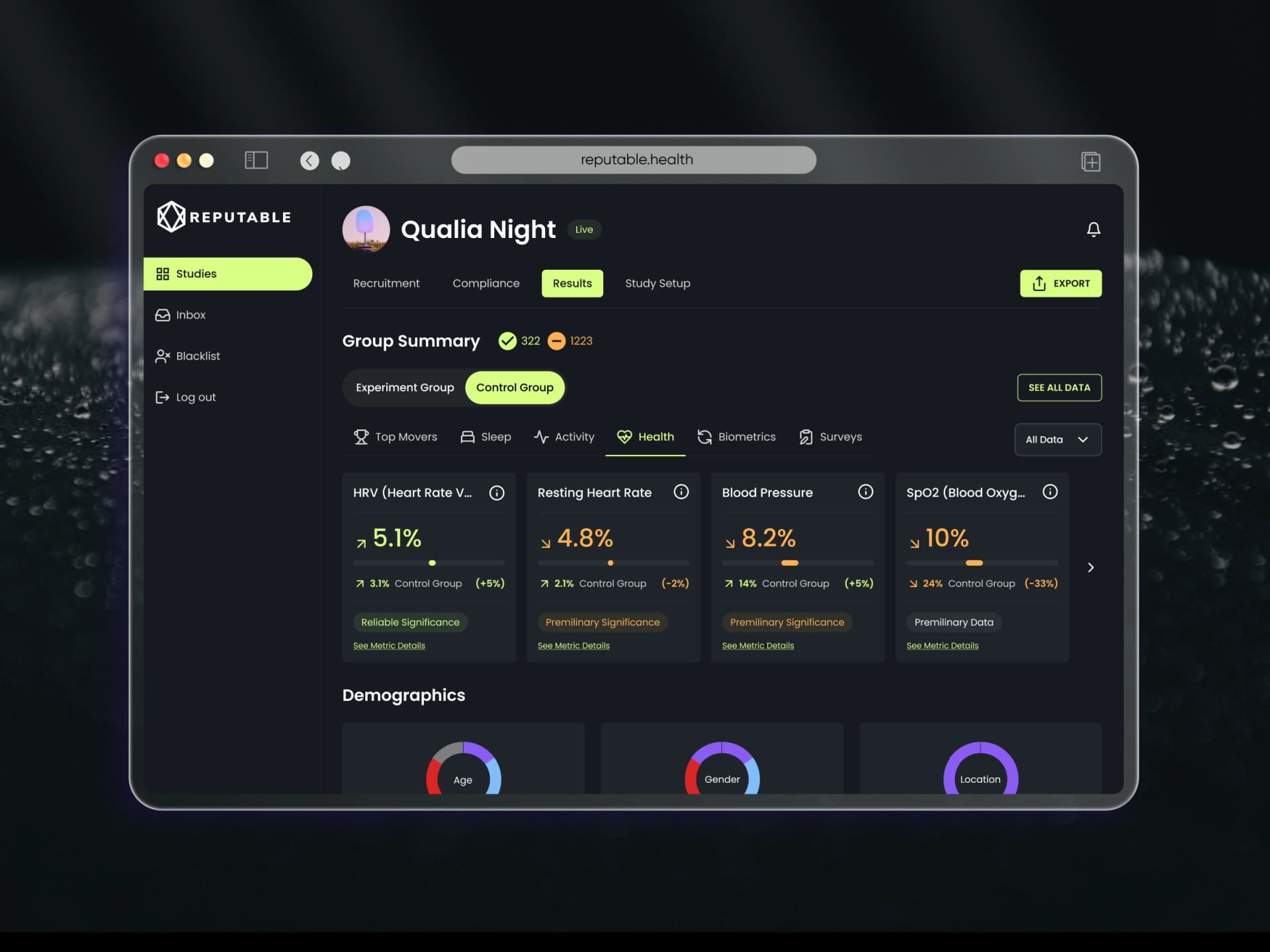The height and width of the screenshot is (952, 1270).
Task: Click the green check count 322
Action: [x=519, y=341]
